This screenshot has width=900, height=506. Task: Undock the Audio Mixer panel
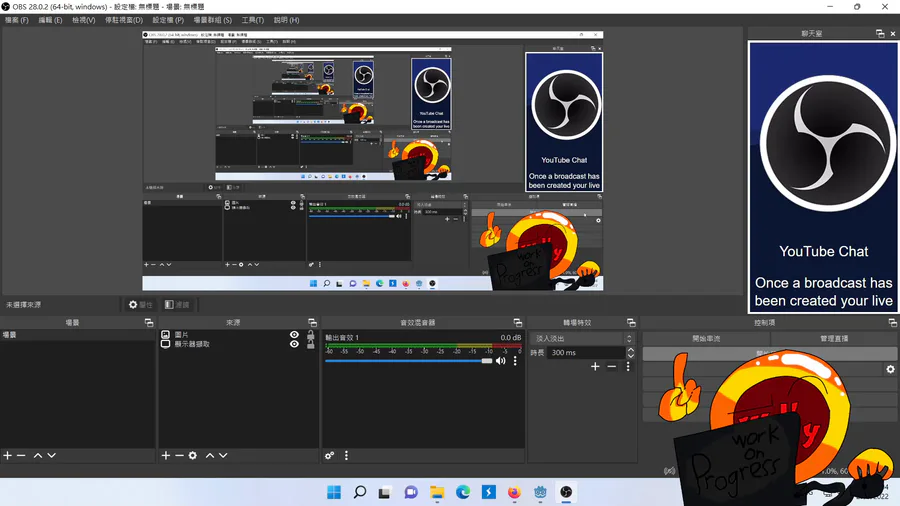coord(518,323)
